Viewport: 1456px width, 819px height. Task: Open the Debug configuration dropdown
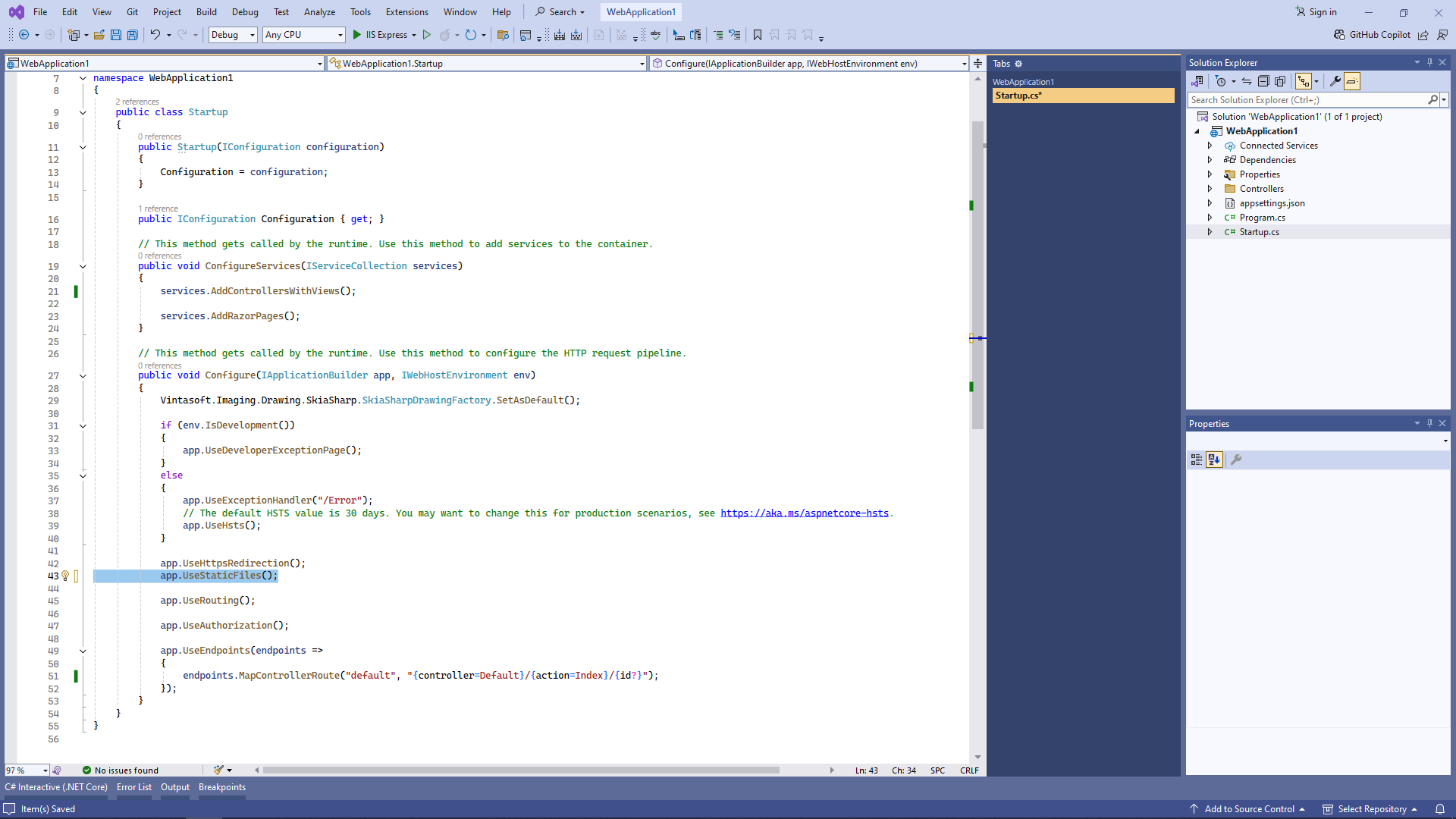click(232, 35)
